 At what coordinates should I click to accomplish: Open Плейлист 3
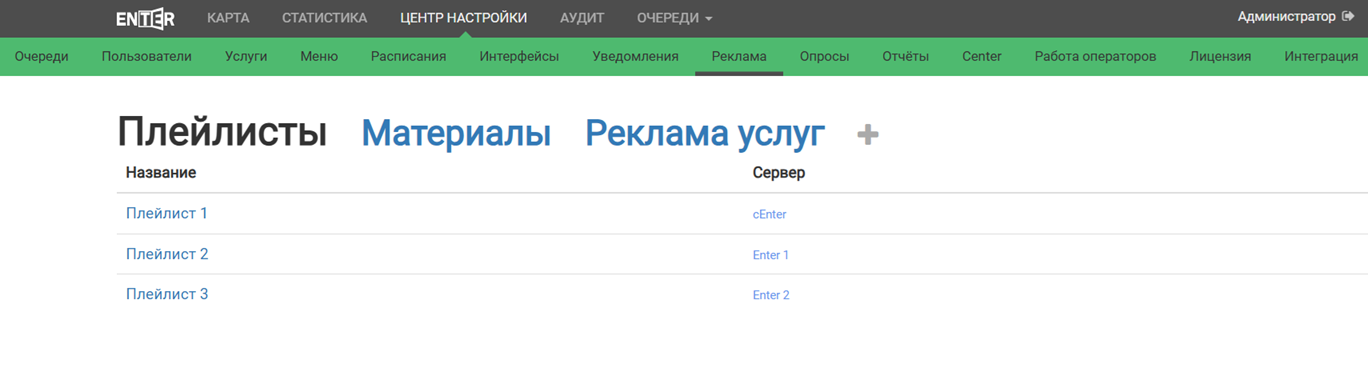[x=167, y=294]
